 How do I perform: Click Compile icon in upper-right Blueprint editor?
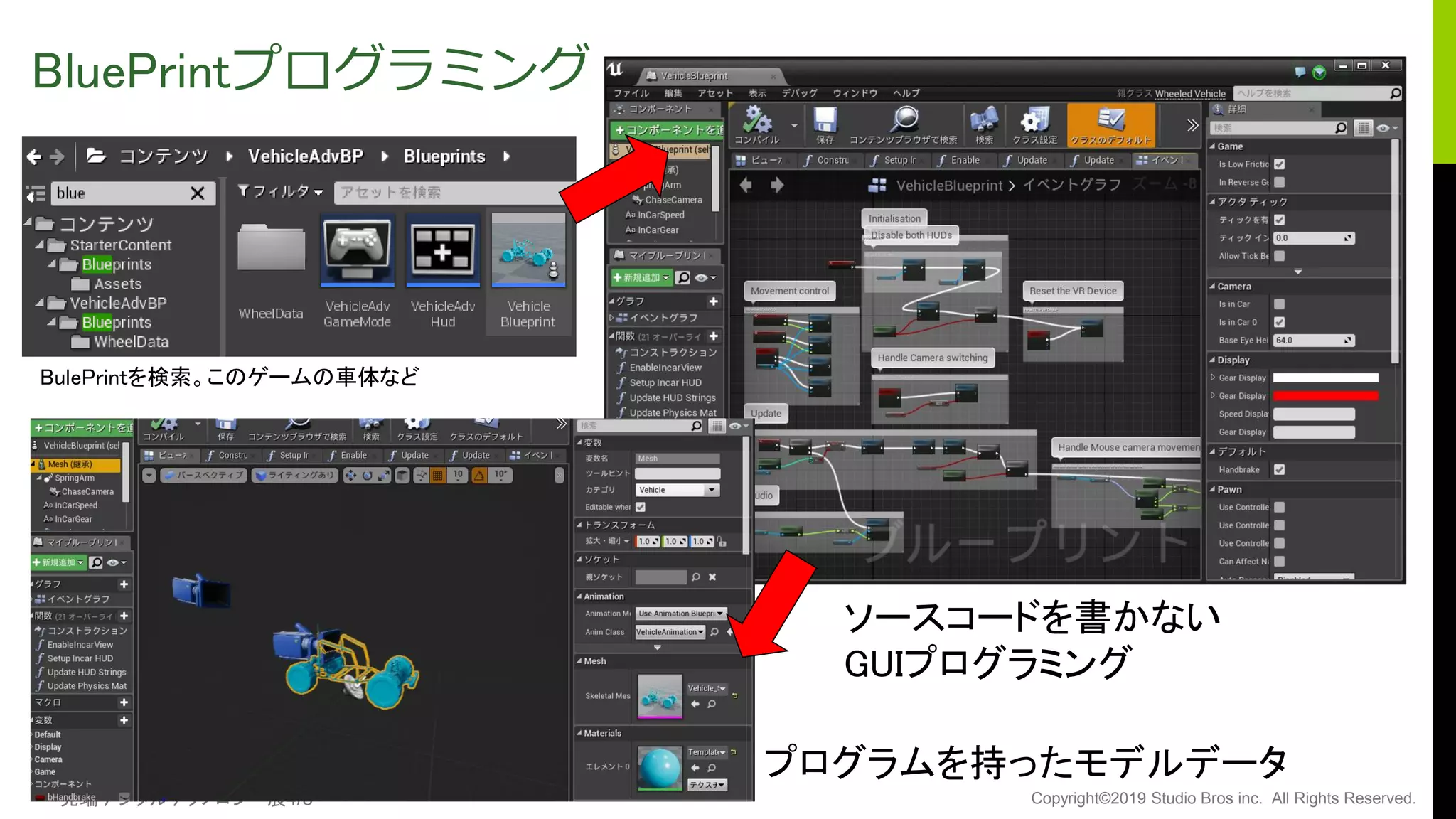757,119
